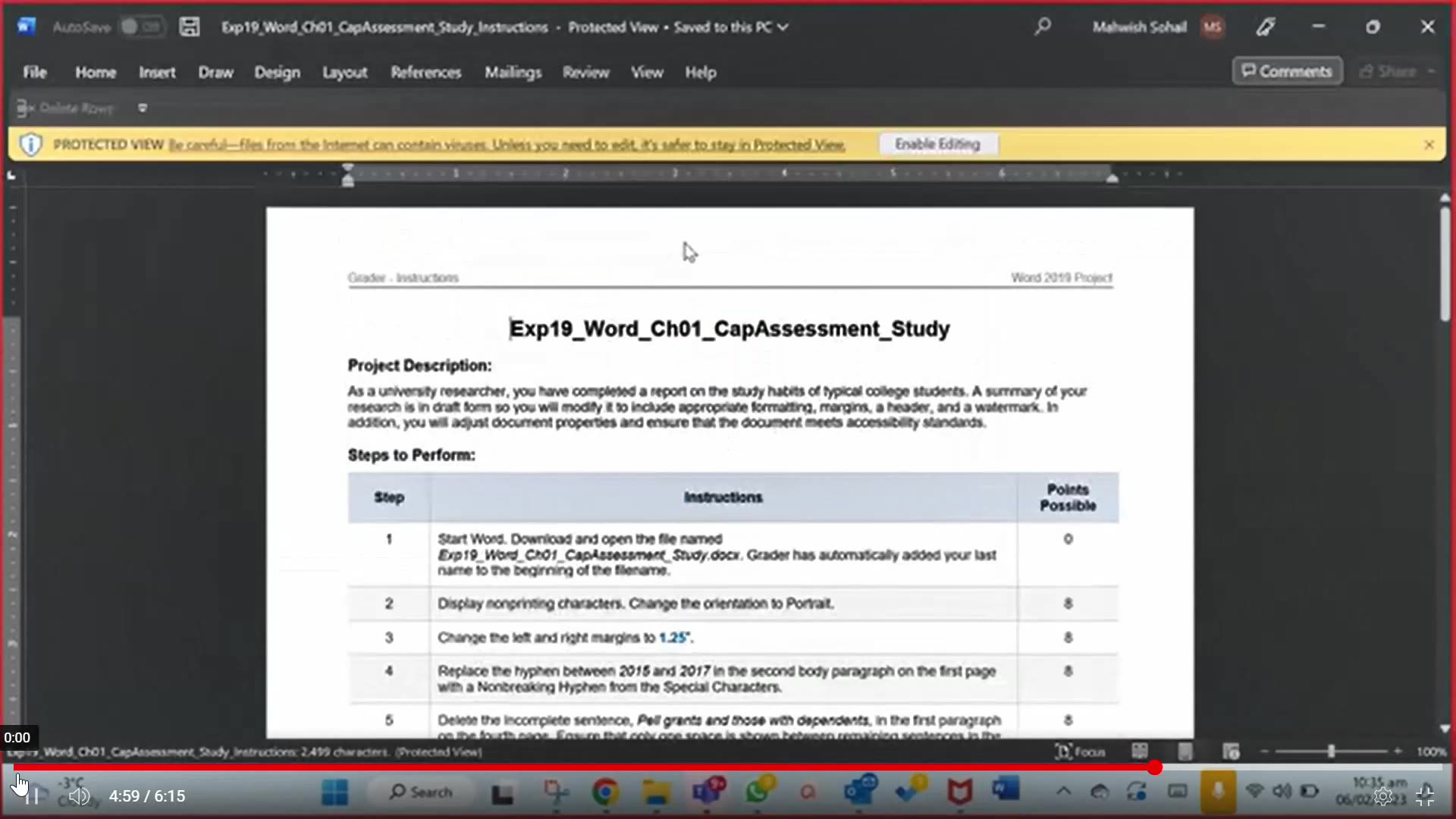The width and height of the screenshot is (1456, 819).
Task: Toggle the AutoSave switch
Action: tap(141, 27)
